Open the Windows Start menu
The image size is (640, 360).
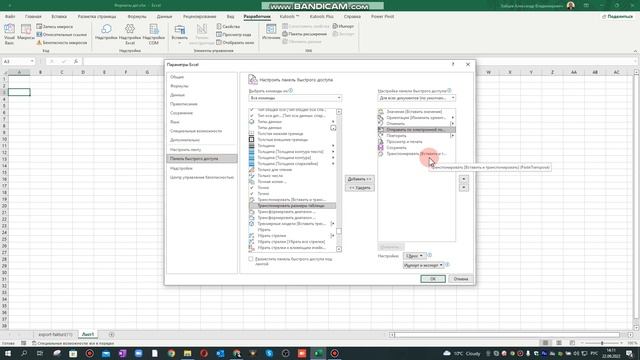tap(8, 353)
